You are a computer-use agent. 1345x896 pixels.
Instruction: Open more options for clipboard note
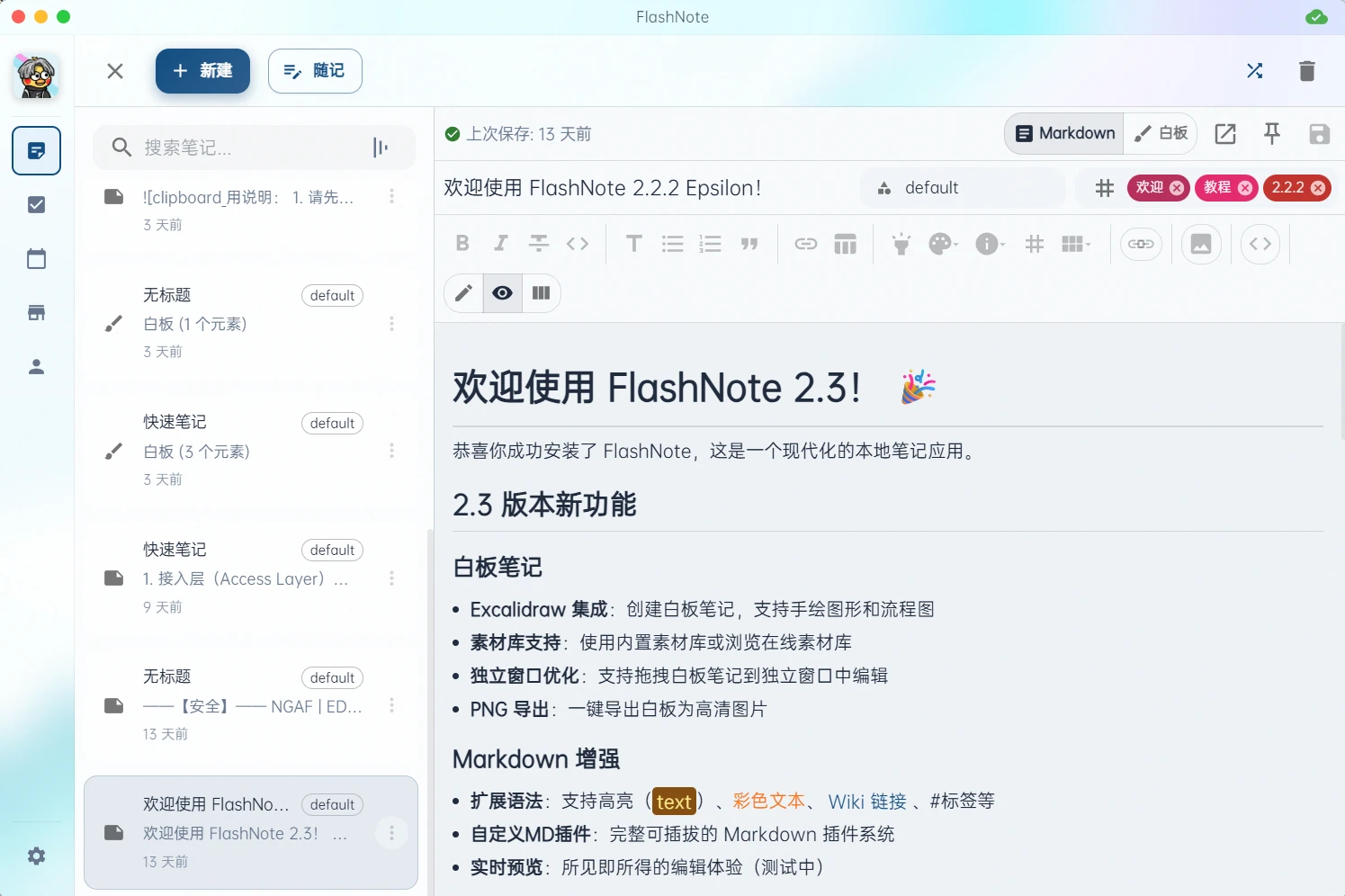(x=391, y=196)
